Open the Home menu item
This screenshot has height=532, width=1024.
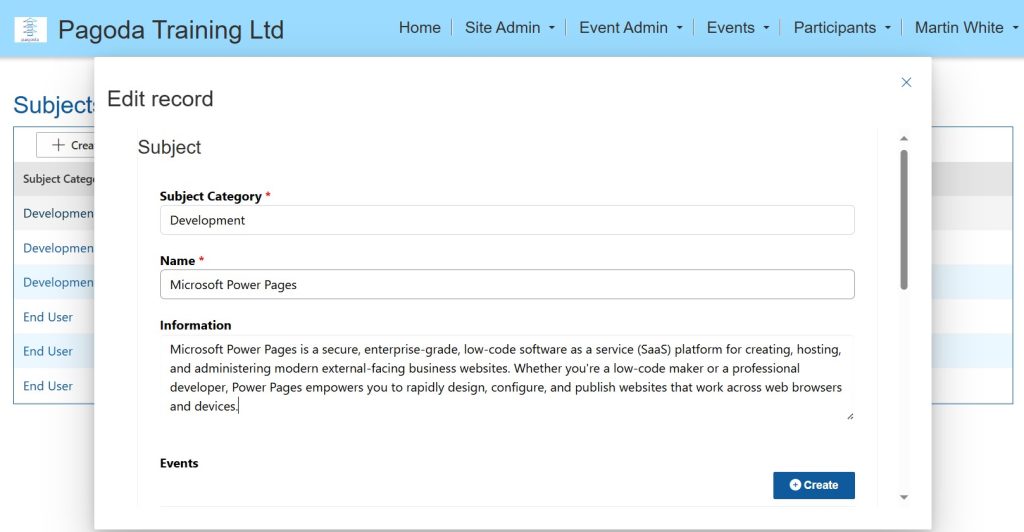(419, 27)
